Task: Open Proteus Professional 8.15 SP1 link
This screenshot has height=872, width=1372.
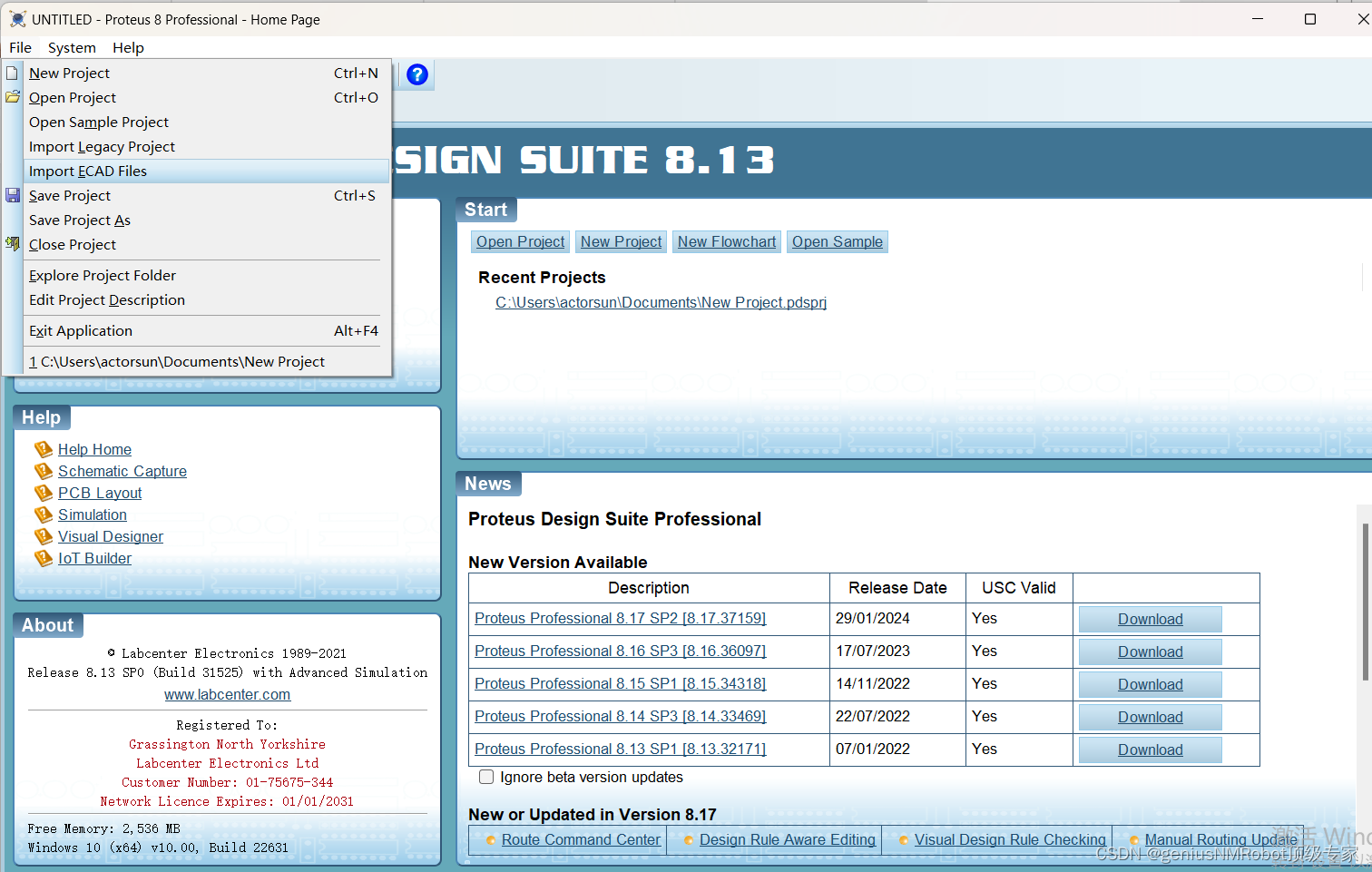Action: click(620, 683)
